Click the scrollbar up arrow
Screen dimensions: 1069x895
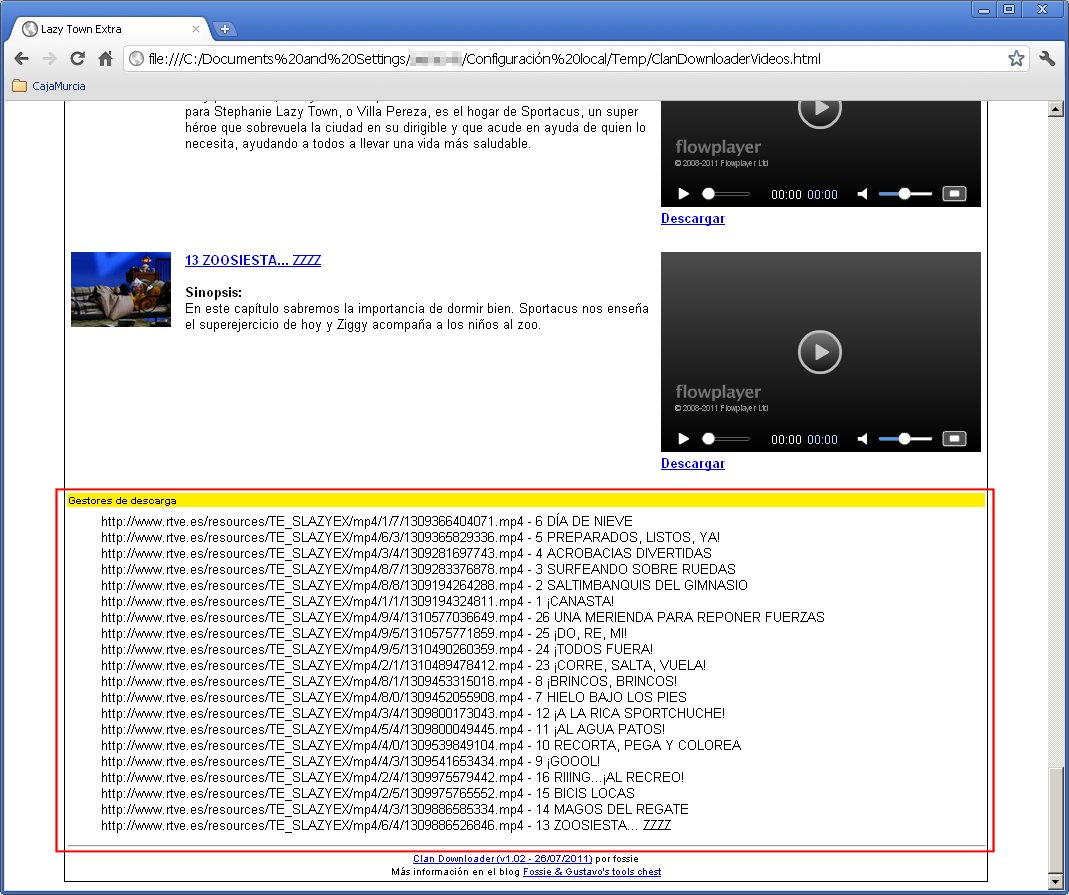[1056, 109]
